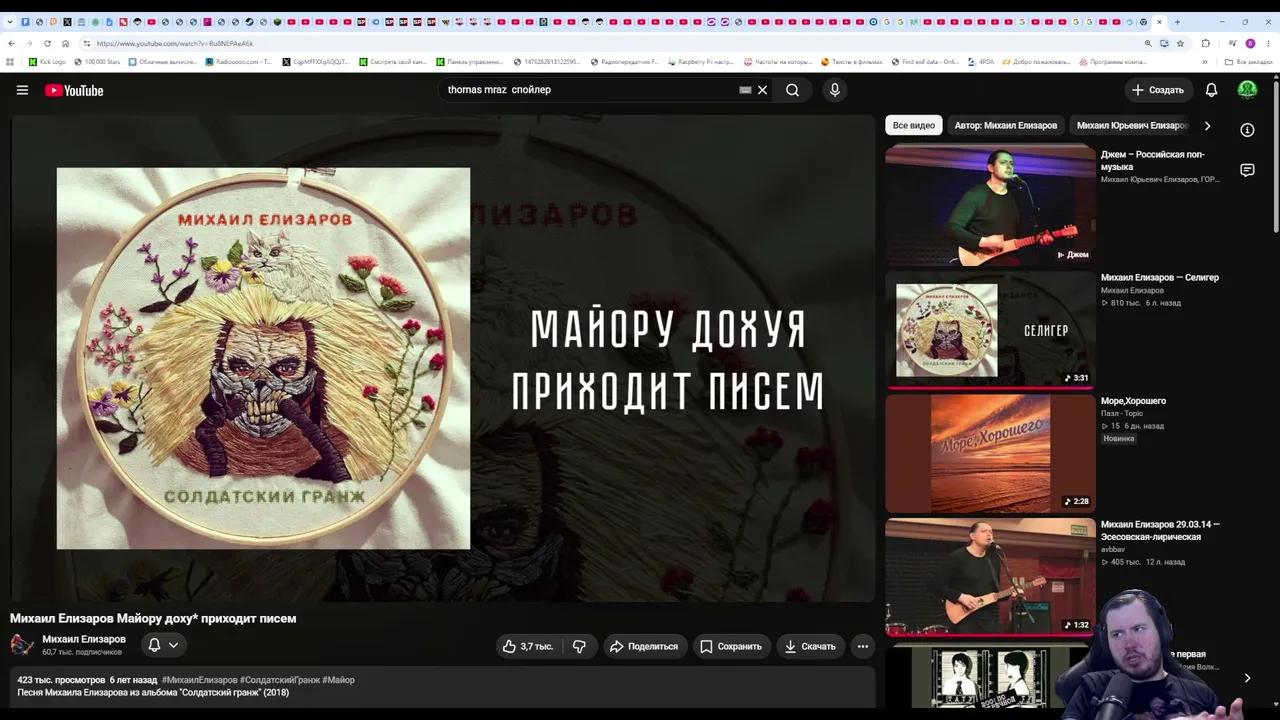Open the browser extensions puzzle icon
Screen dimensions: 1280x720
1205,43
